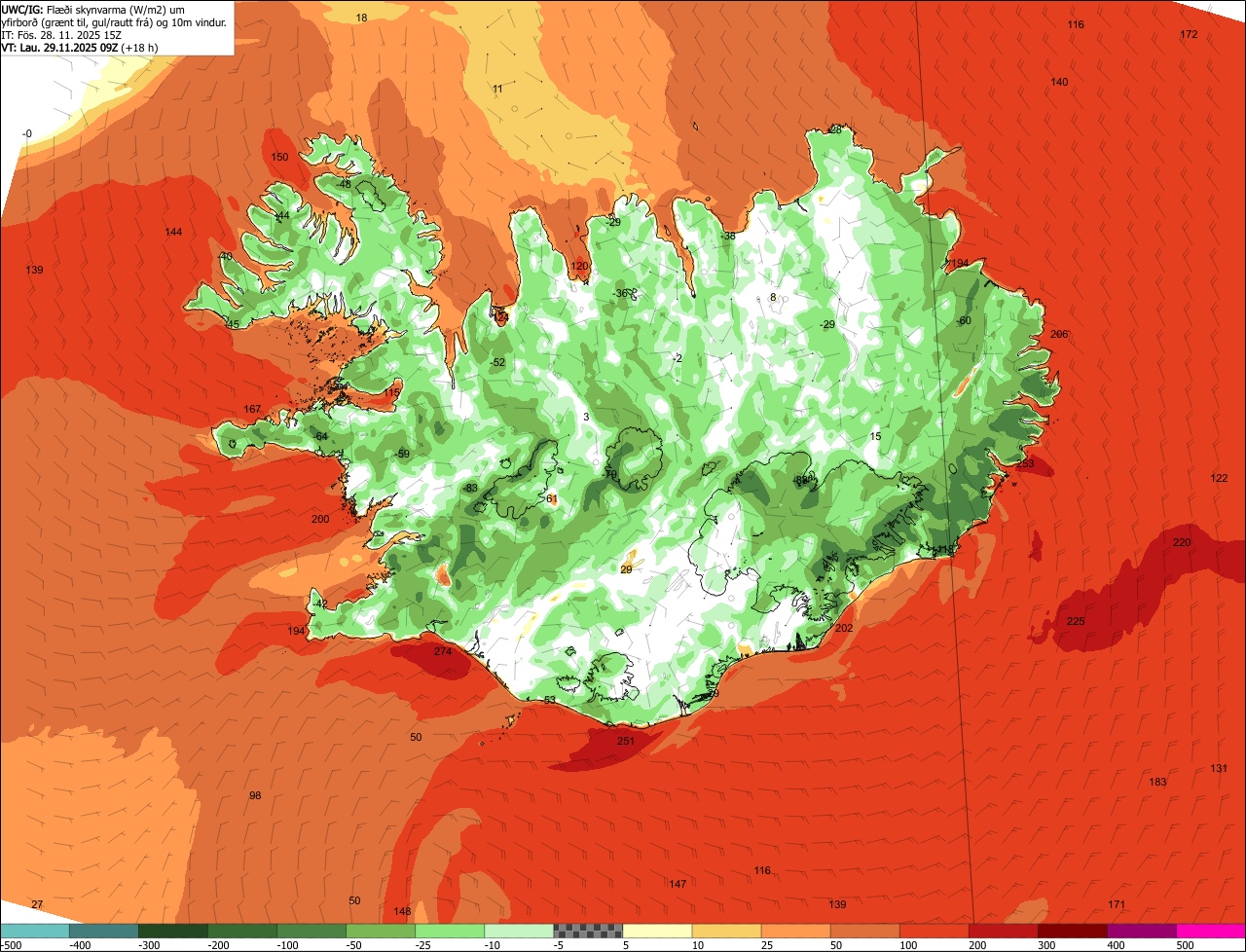Screen dimensions: 1246x952
Task: Click the map value 183
Action: 1157,782
